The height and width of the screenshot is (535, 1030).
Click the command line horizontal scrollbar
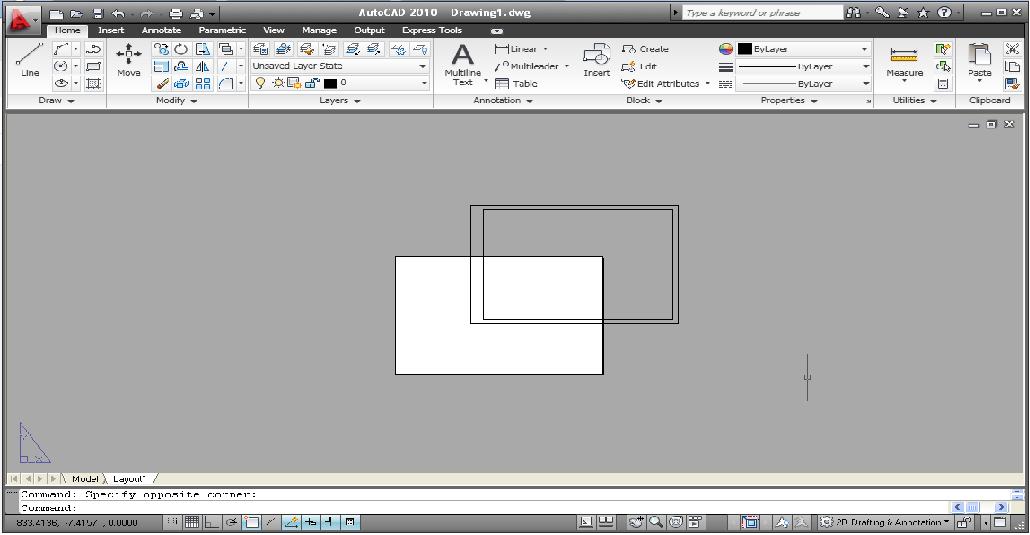(980, 507)
